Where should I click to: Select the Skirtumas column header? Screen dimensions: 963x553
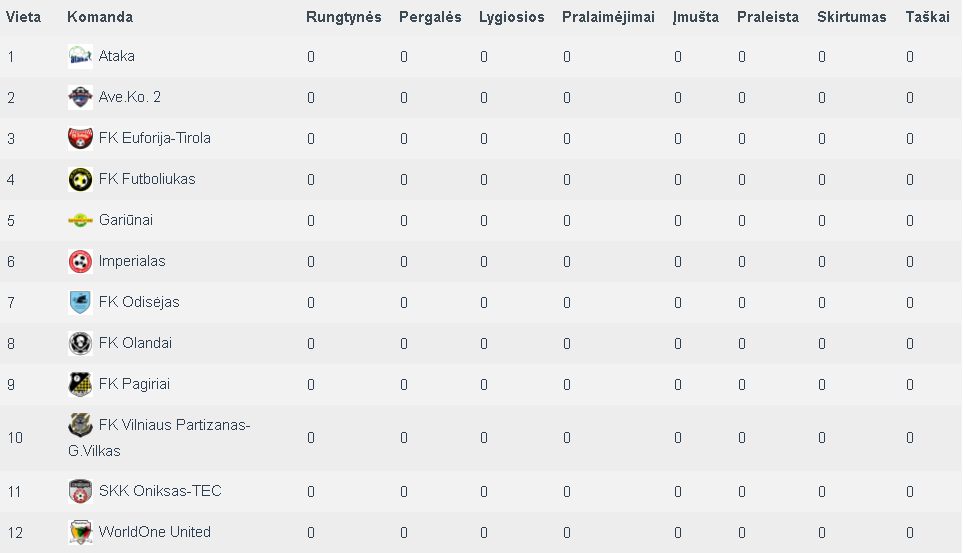pos(852,17)
